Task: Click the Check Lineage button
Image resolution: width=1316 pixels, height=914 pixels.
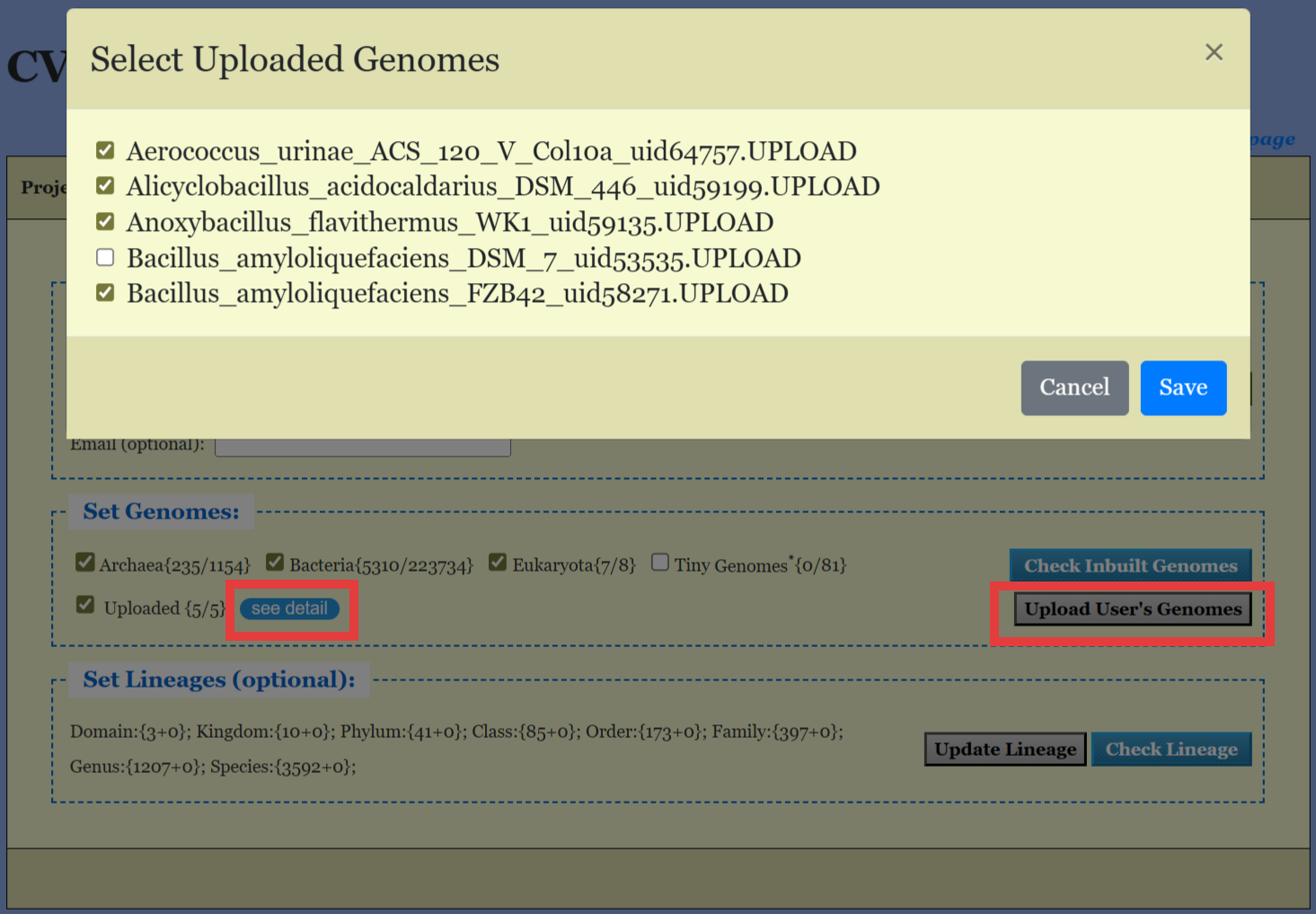Action: click(x=1170, y=750)
